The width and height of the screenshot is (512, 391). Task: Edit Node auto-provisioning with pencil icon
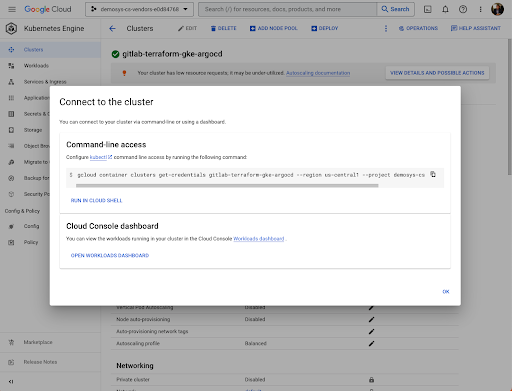pyautogui.click(x=371, y=319)
